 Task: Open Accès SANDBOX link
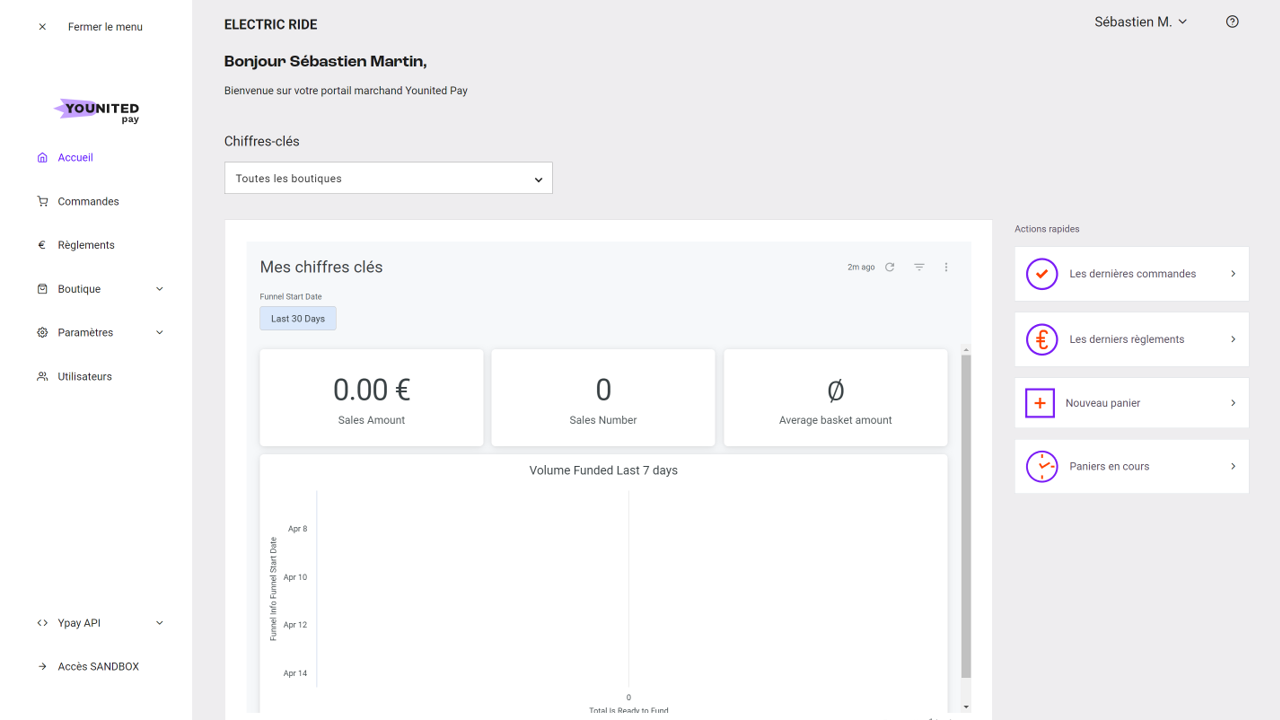pos(98,667)
